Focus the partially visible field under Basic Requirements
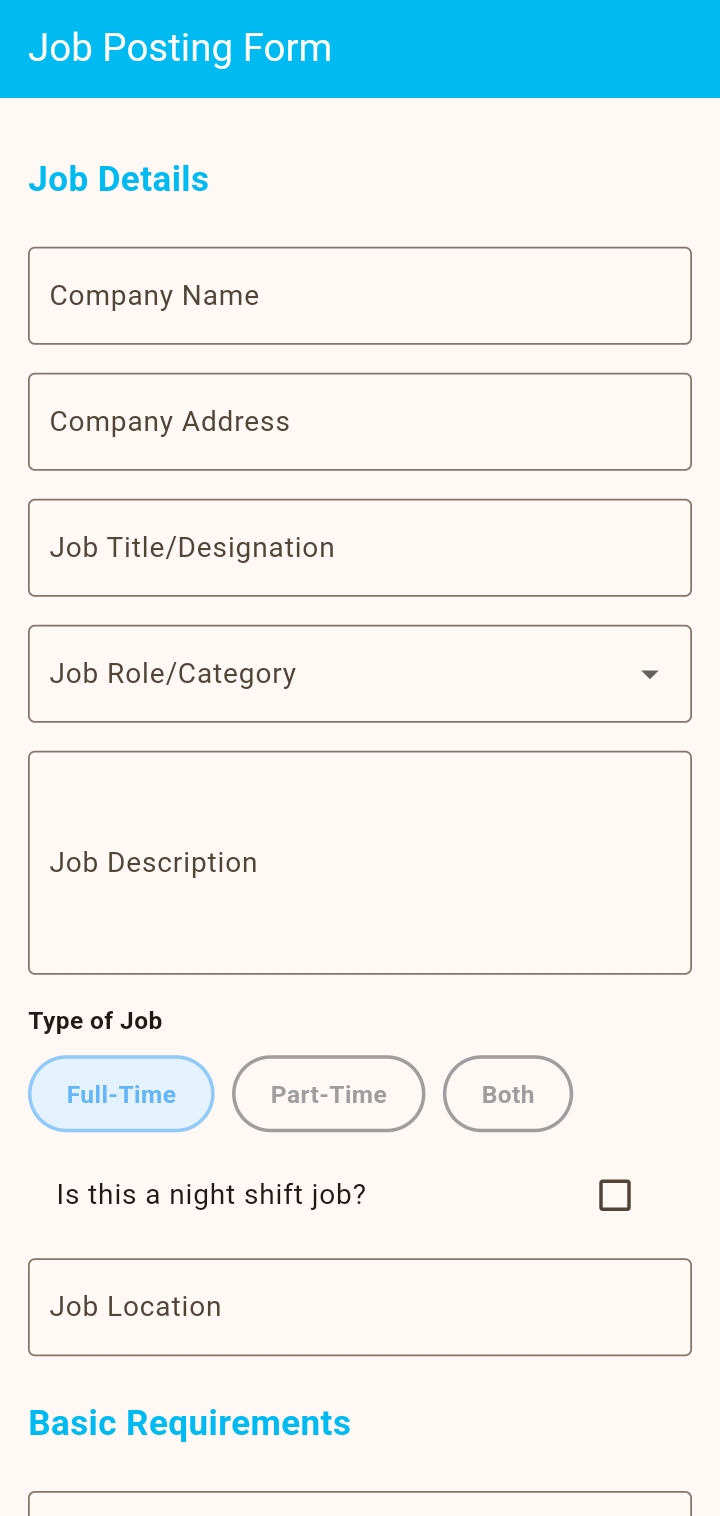Image resolution: width=720 pixels, height=1516 pixels. [x=360, y=1504]
